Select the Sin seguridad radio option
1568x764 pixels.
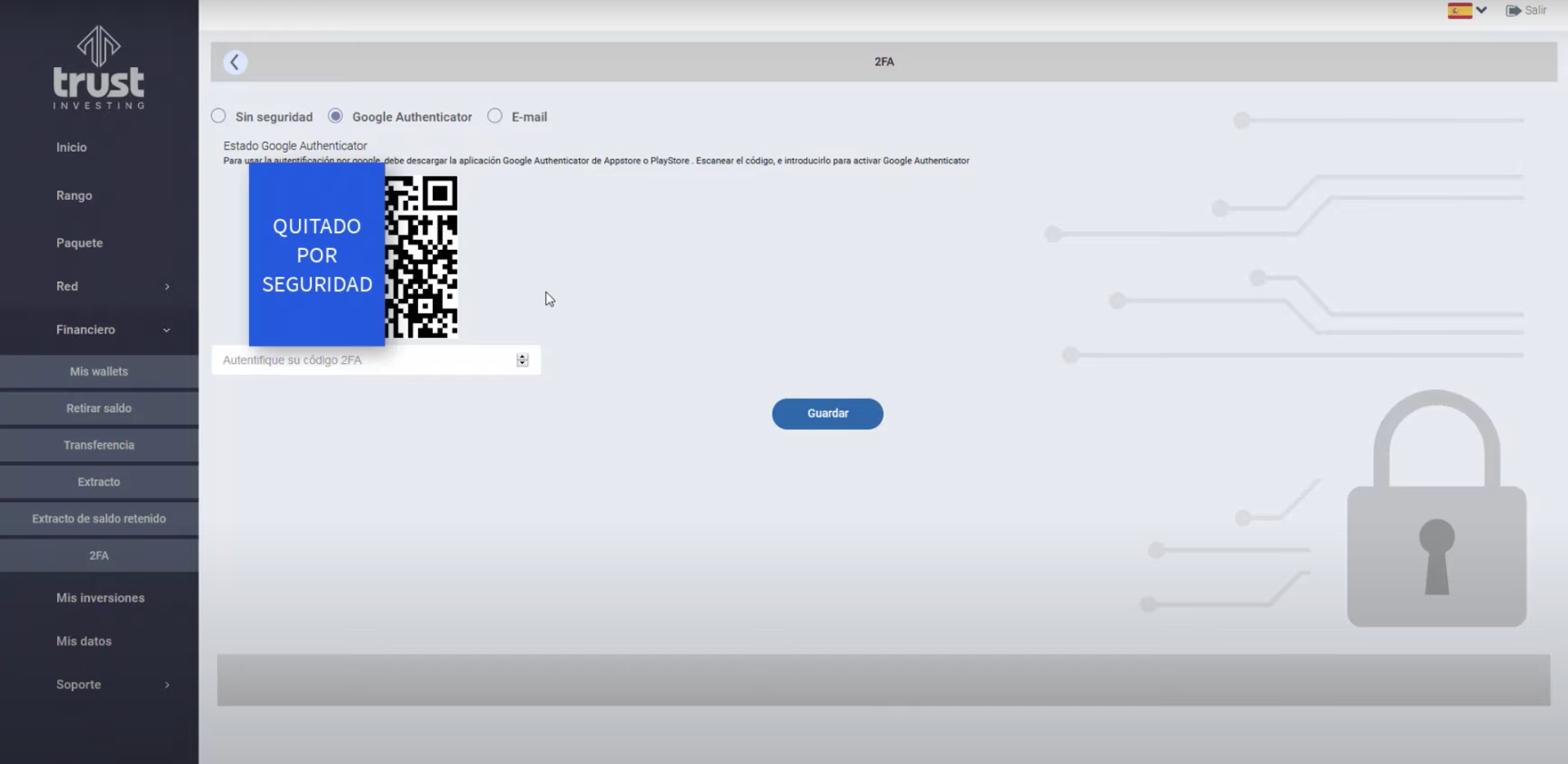pos(219,116)
